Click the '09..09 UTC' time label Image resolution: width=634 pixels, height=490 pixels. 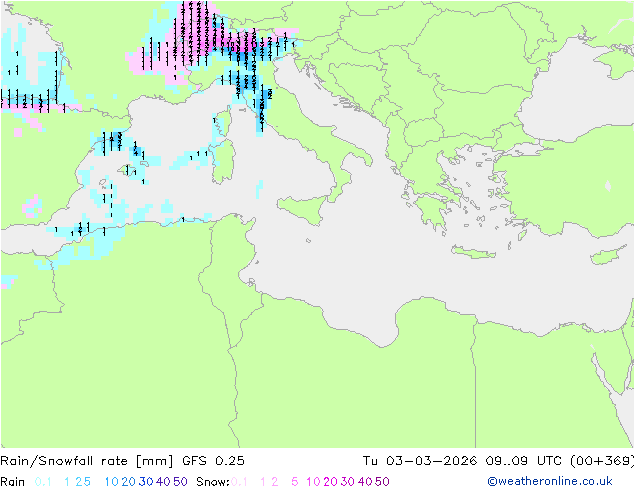pyautogui.click(x=524, y=461)
